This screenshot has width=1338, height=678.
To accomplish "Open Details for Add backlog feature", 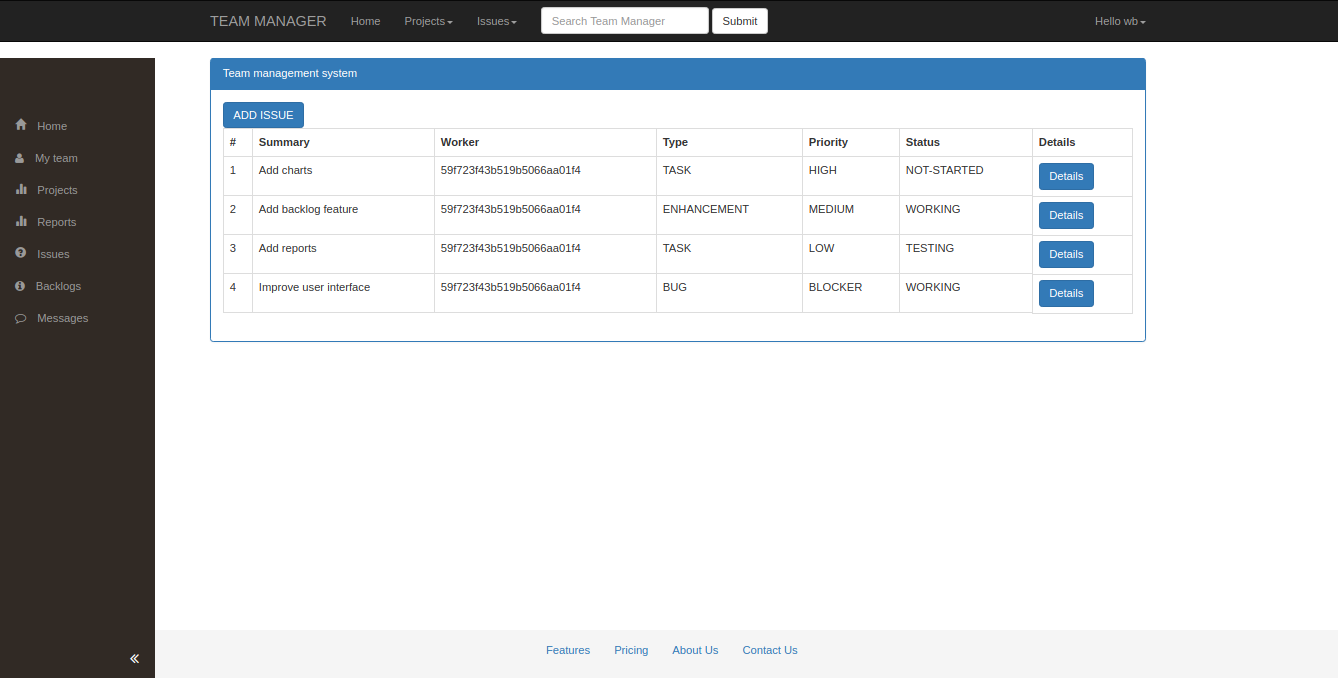I will 1066,215.
